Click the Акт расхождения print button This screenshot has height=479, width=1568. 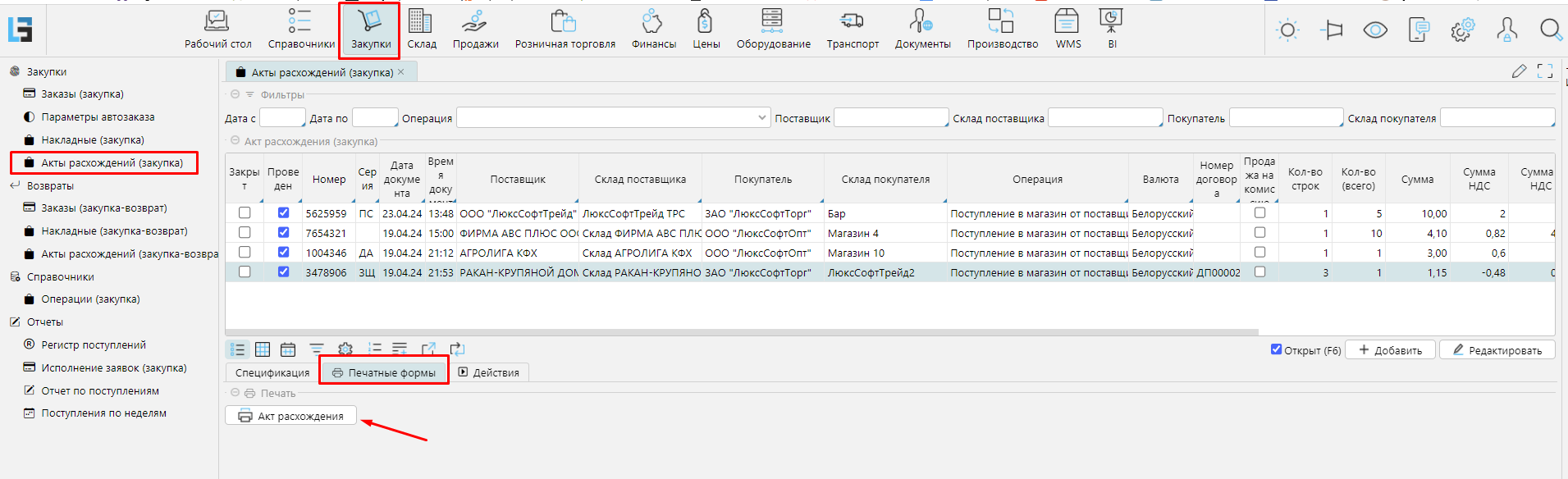(x=291, y=416)
